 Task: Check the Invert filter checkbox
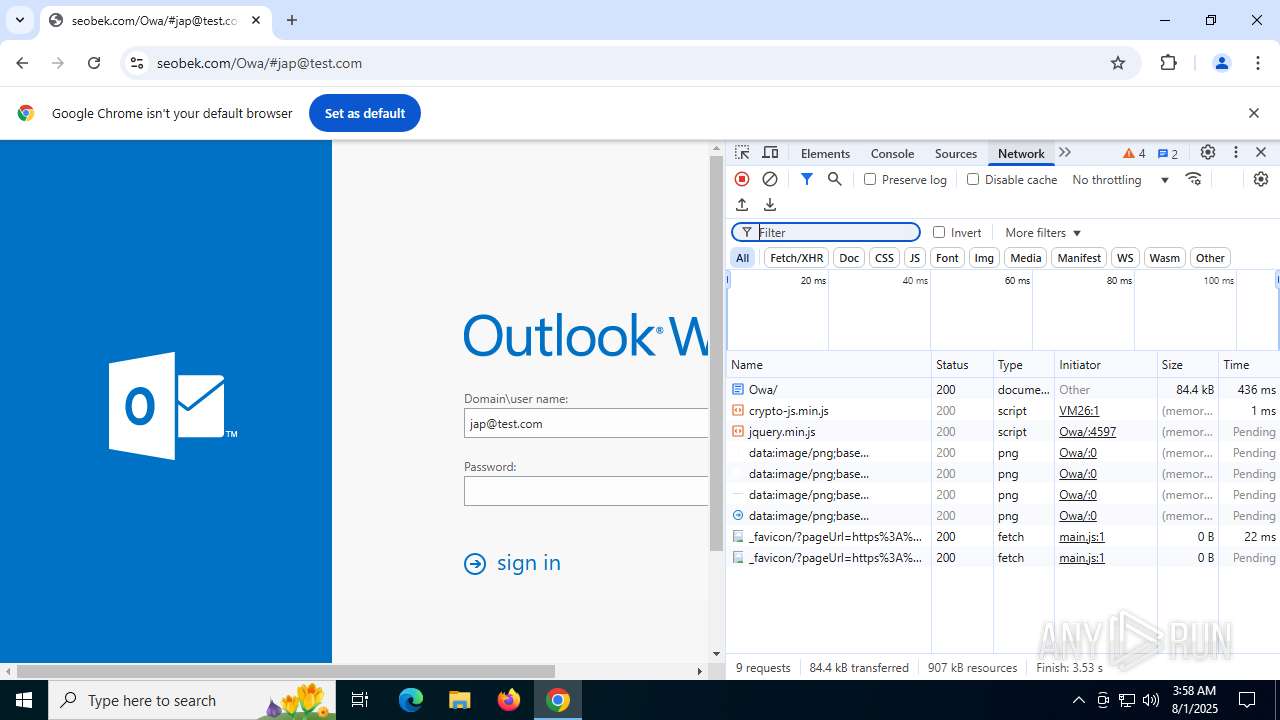(939, 232)
